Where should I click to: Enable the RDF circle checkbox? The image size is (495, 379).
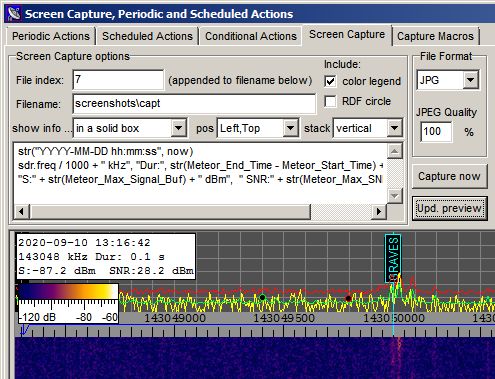click(x=330, y=101)
